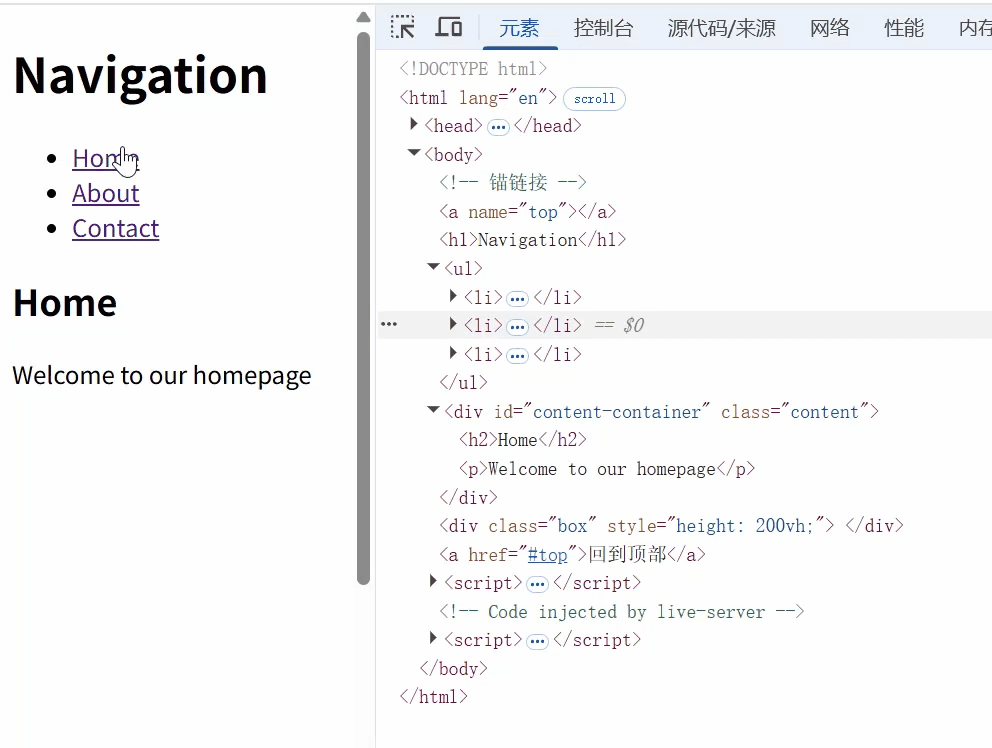Click ellipsis badge in first script tag

pyautogui.click(x=537, y=584)
